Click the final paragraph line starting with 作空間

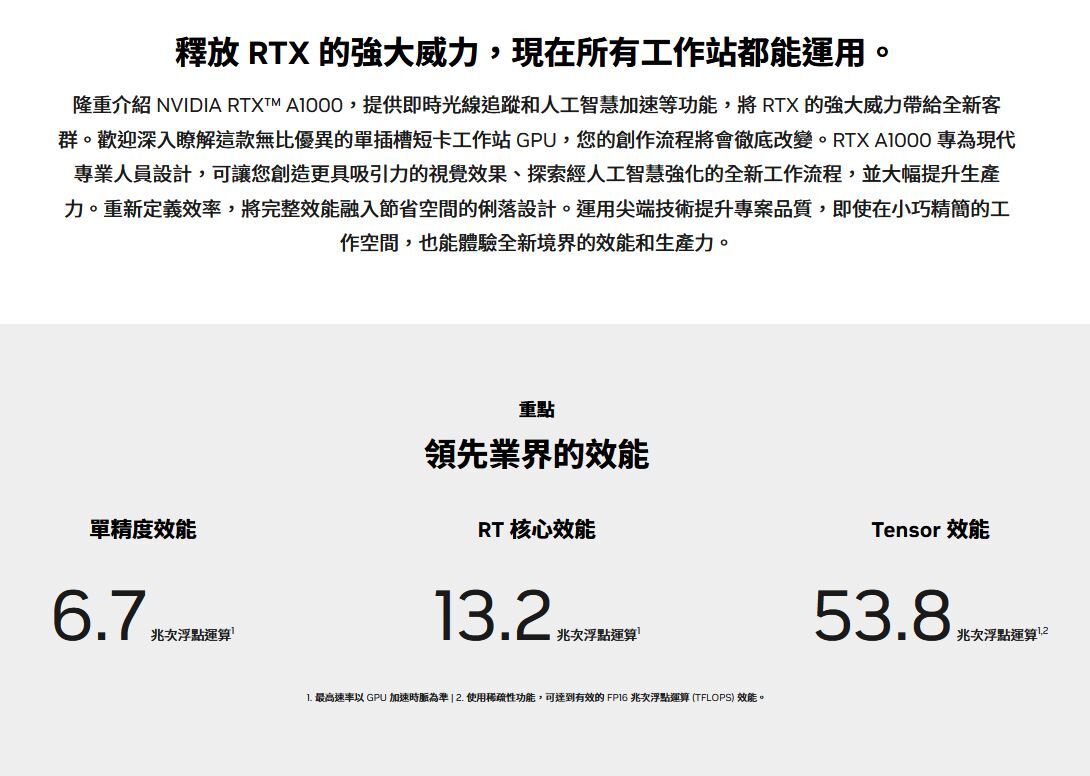coord(536,243)
